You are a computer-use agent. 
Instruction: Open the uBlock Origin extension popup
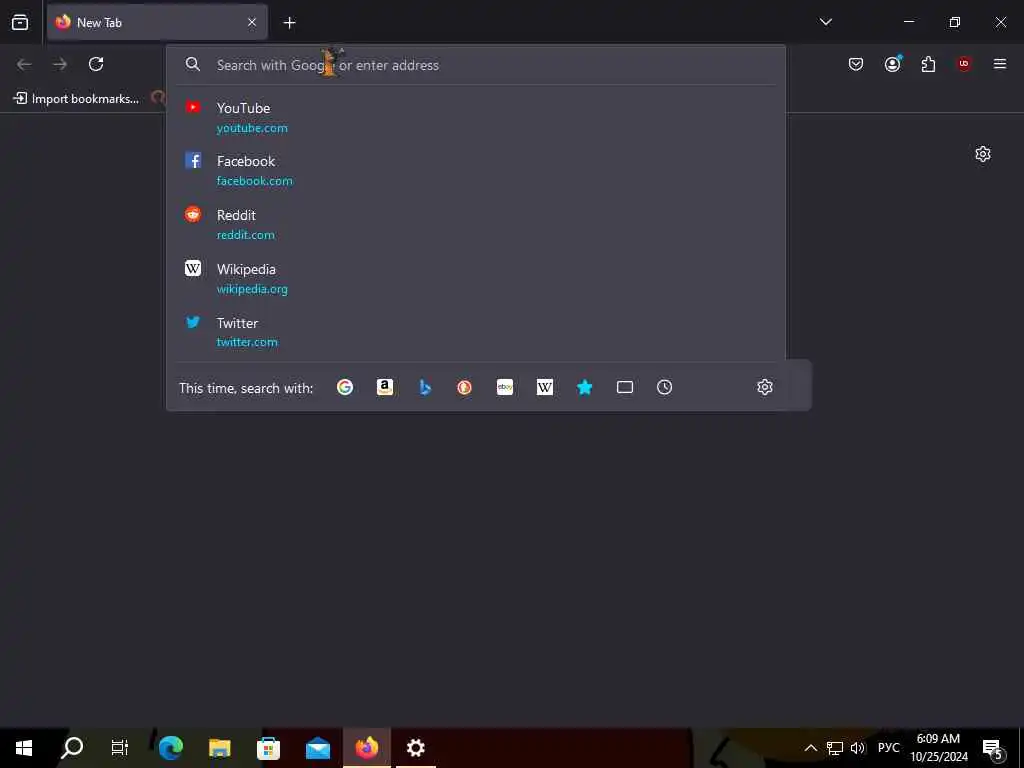pyautogui.click(x=964, y=63)
